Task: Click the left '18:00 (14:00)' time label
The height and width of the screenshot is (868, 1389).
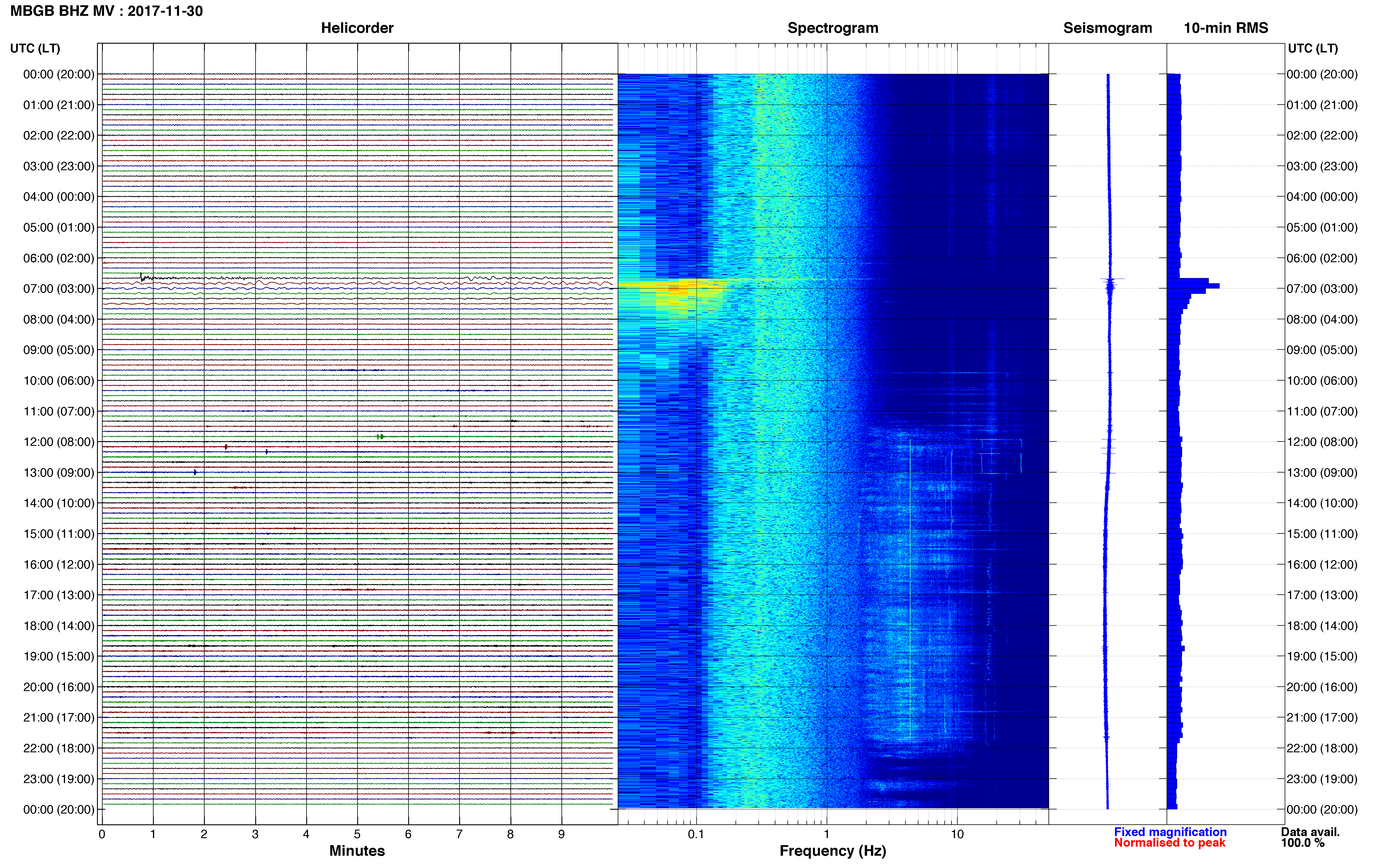Action: [x=59, y=626]
